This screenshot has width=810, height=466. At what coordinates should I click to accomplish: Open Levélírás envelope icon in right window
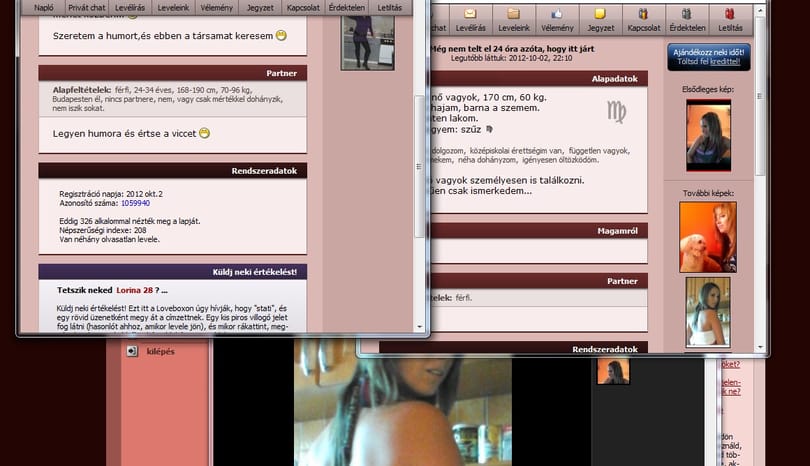[470, 14]
